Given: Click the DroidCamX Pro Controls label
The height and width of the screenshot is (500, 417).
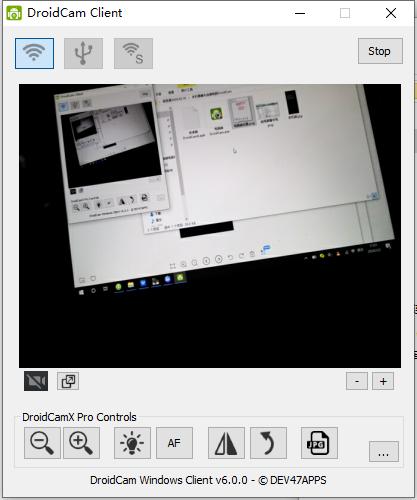Looking at the screenshot, I should (x=79, y=417).
